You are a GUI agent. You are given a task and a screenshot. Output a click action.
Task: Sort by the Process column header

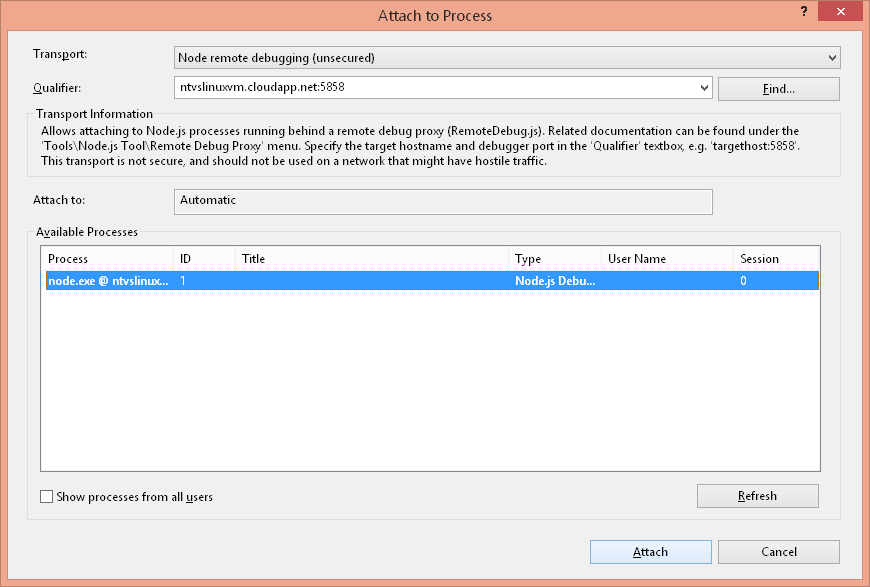click(x=106, y=259)
